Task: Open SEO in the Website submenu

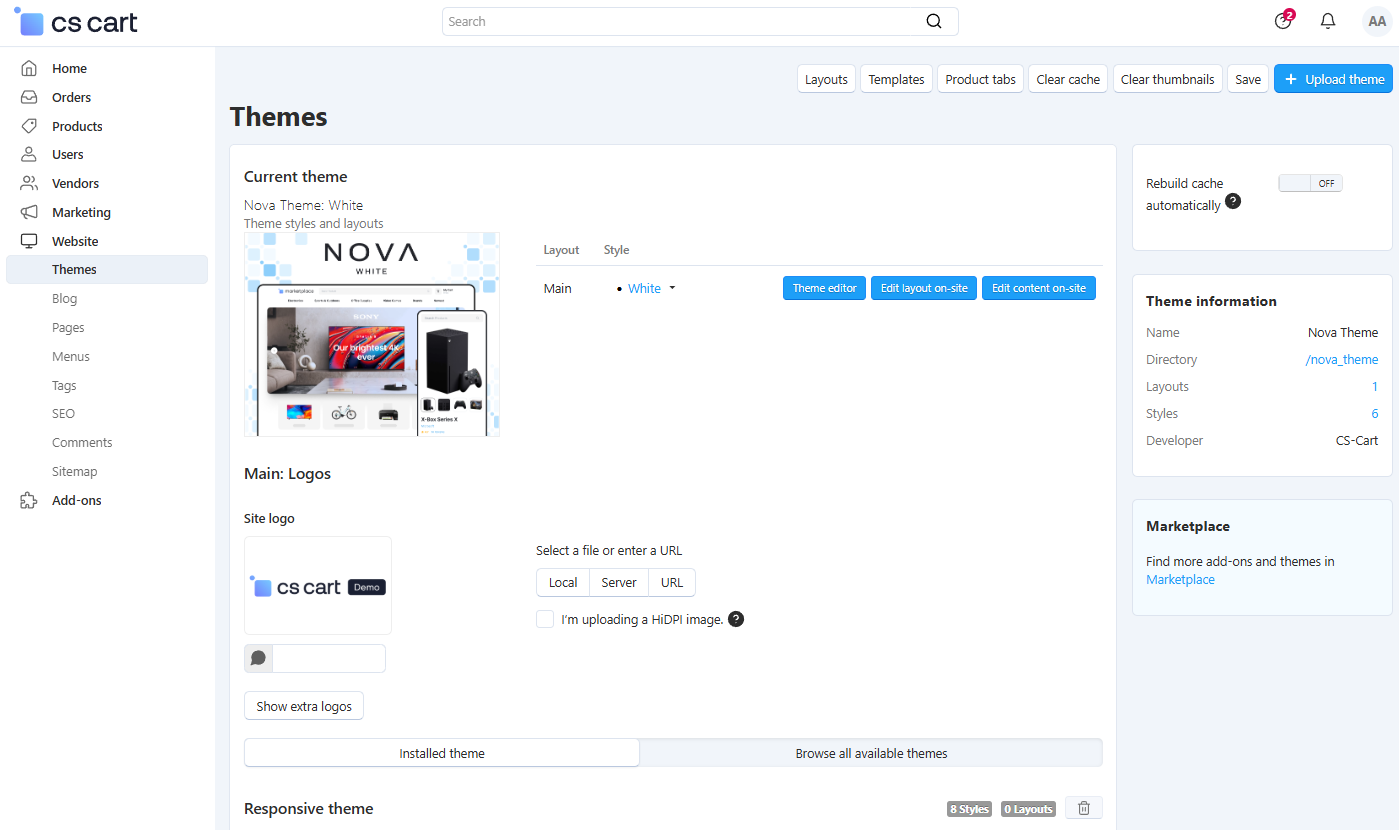Action: (x=63, y=414)
